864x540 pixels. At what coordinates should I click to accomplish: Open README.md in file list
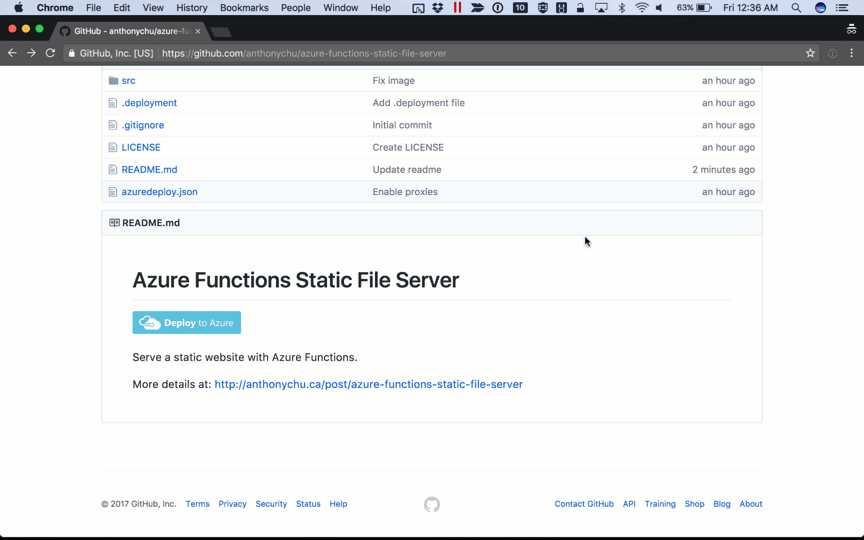point(149,170)
